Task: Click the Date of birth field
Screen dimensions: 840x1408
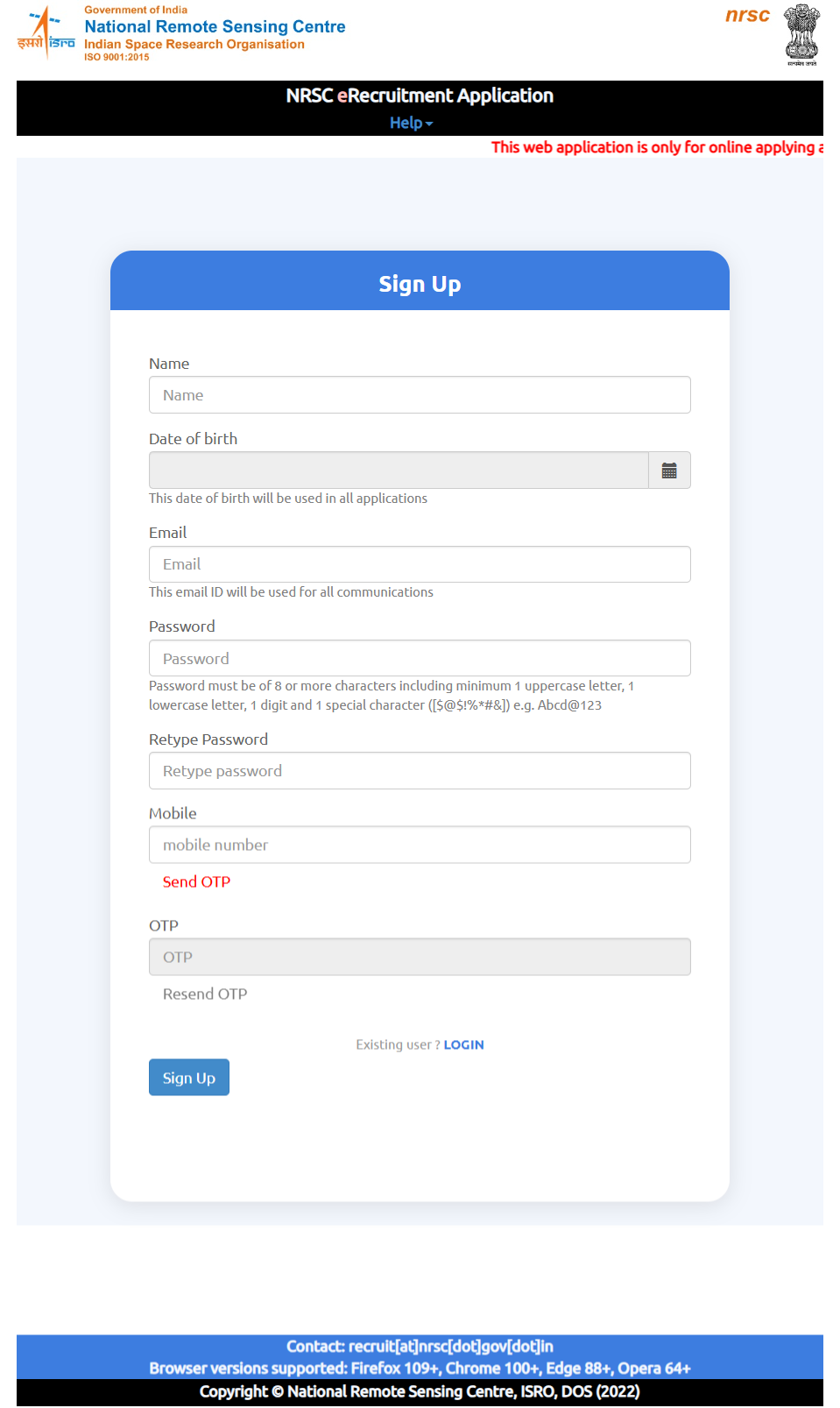Action: point(399,471)
